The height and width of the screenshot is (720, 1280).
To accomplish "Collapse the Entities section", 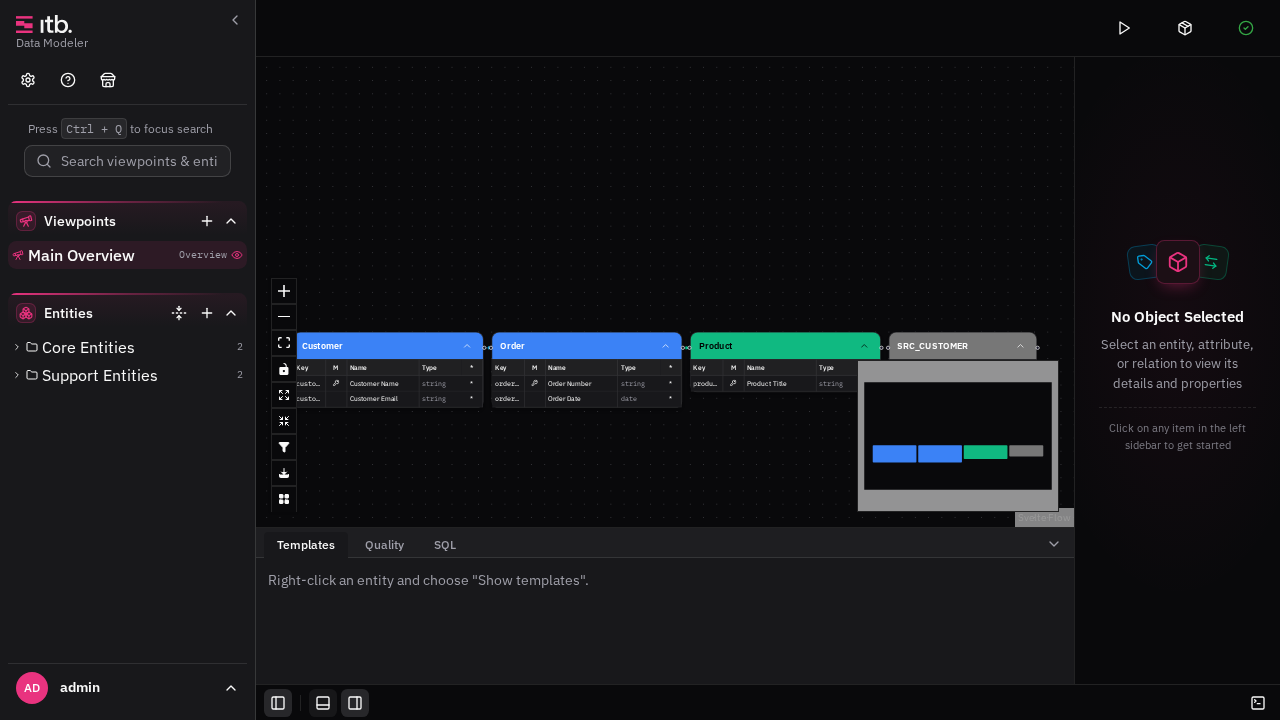I will click(231, 313).
